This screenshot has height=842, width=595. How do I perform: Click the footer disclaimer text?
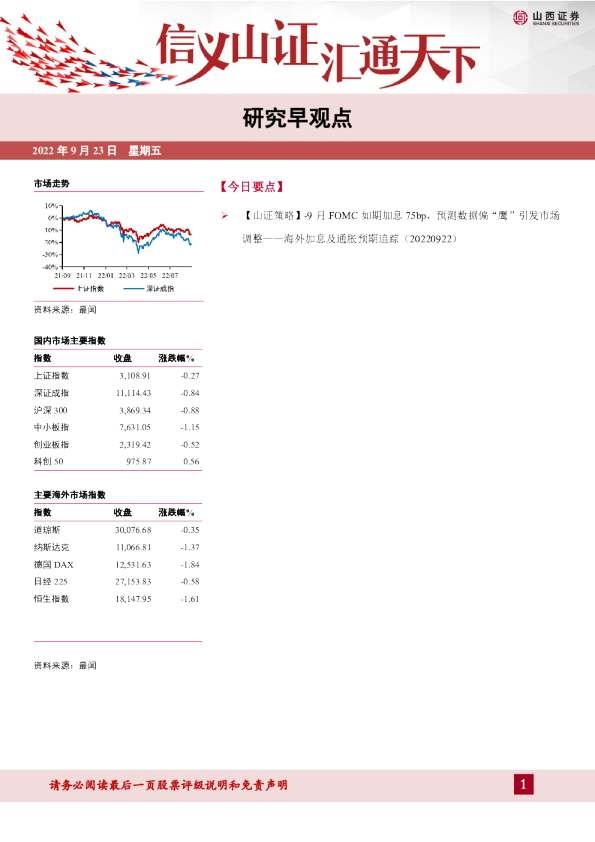click(168, 785)
